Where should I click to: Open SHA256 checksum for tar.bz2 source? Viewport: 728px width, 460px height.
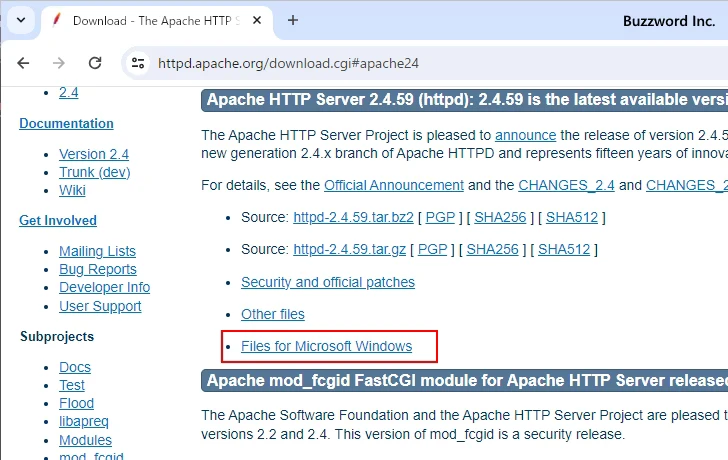[500, 217]
